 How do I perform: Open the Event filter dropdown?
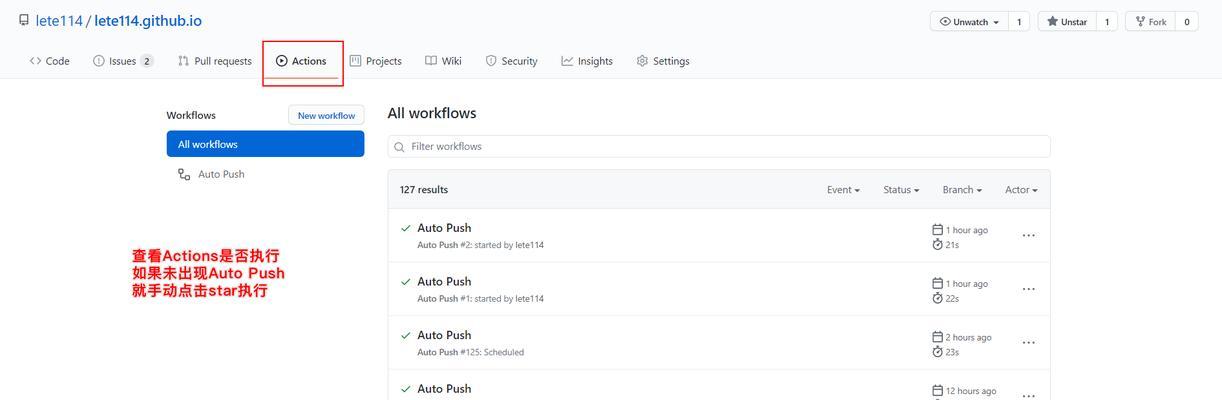coord(843,190)
